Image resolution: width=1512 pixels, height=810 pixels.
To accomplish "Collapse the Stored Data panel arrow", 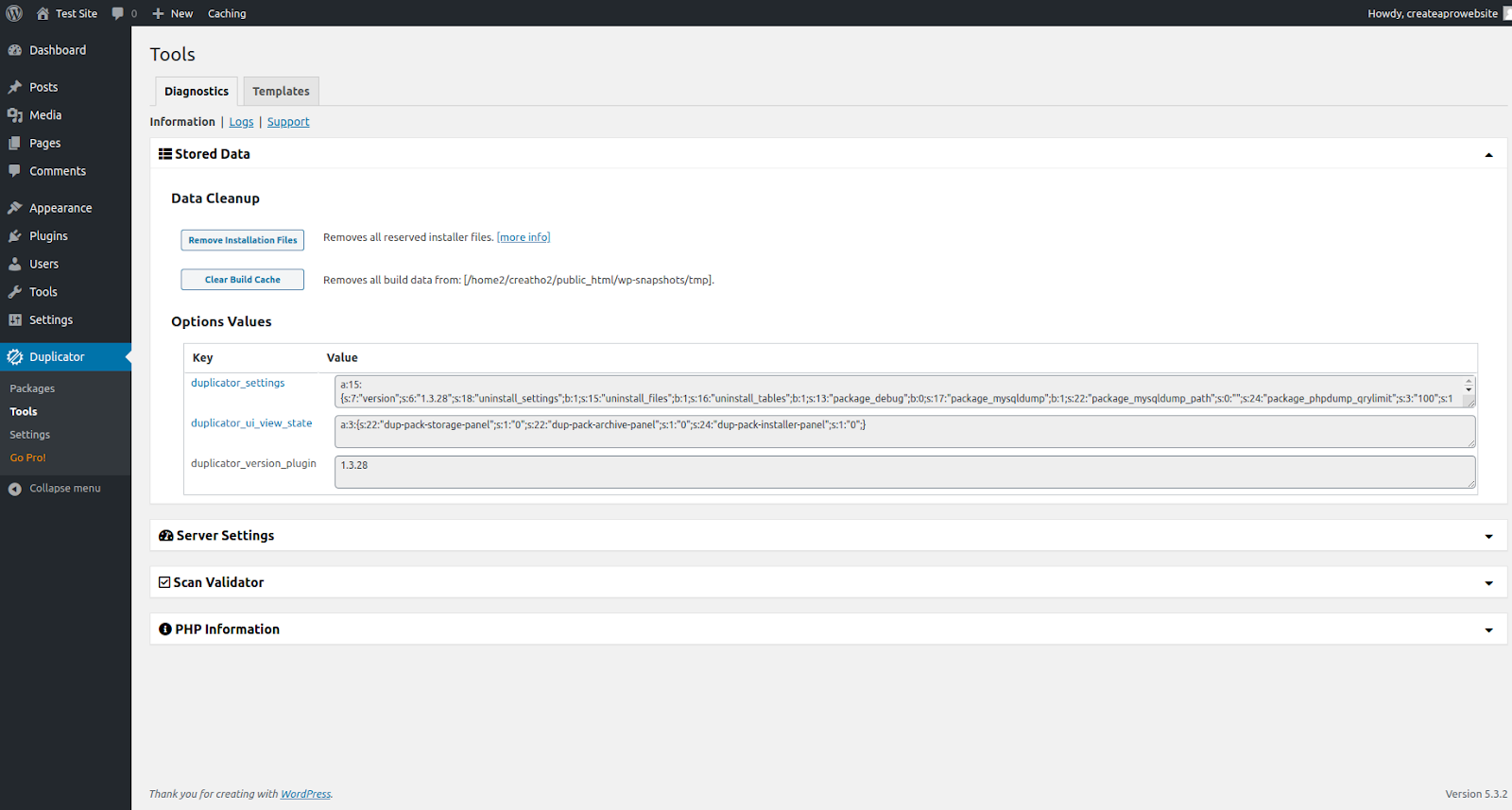I will point(1489,155).
